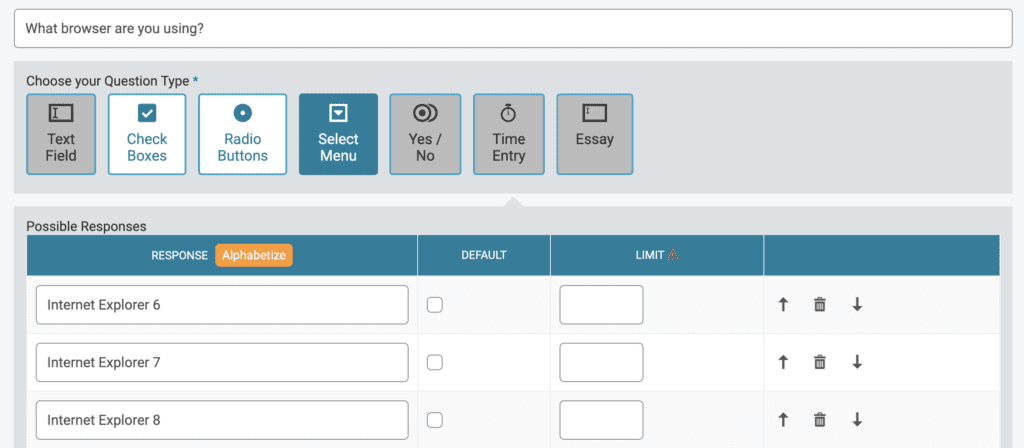Select Yes / No question type
This screenshot has height=448, width=1024.
[425, 135]
